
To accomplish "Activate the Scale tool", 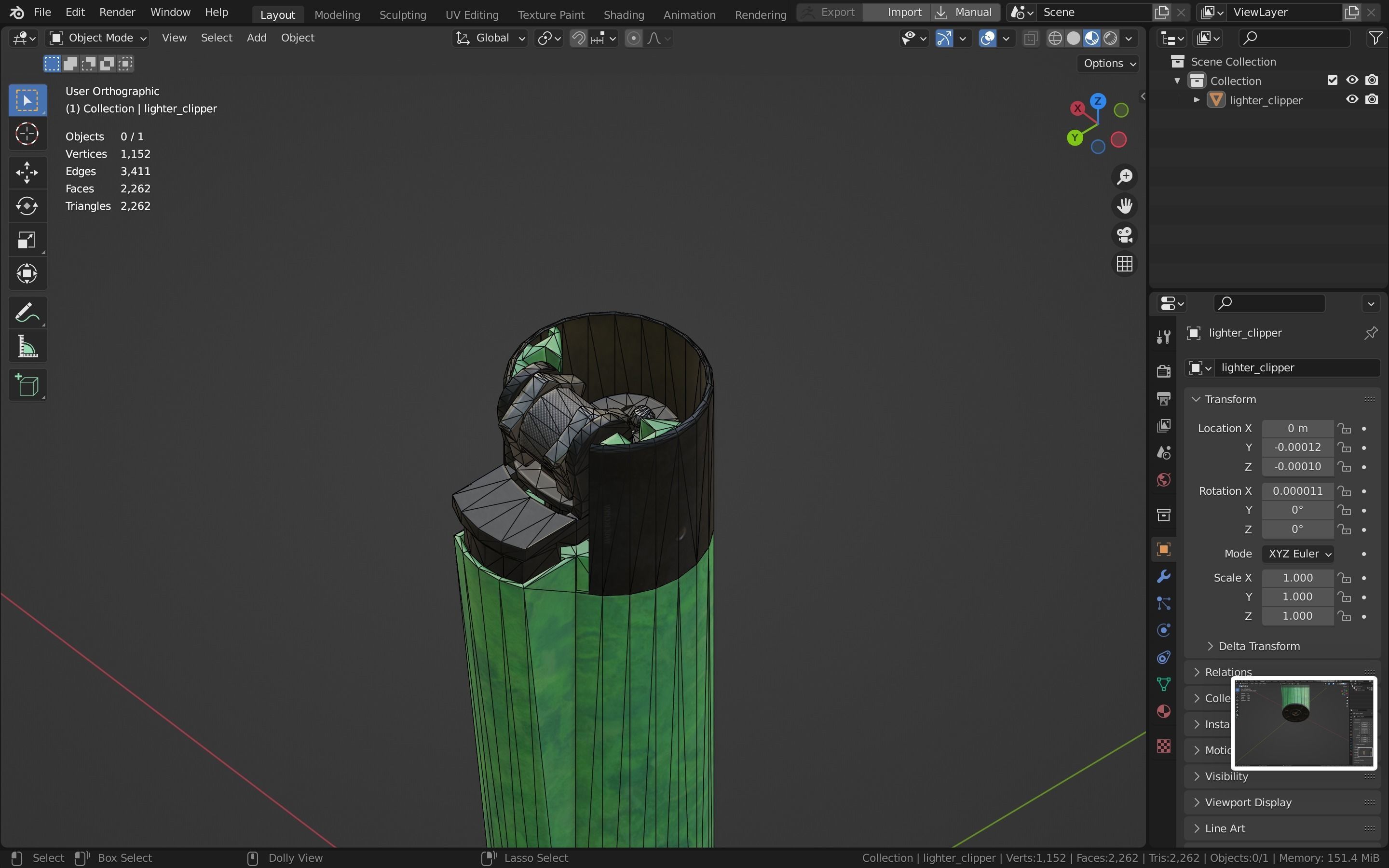I will pyautogui.click(x=27, y=239).
